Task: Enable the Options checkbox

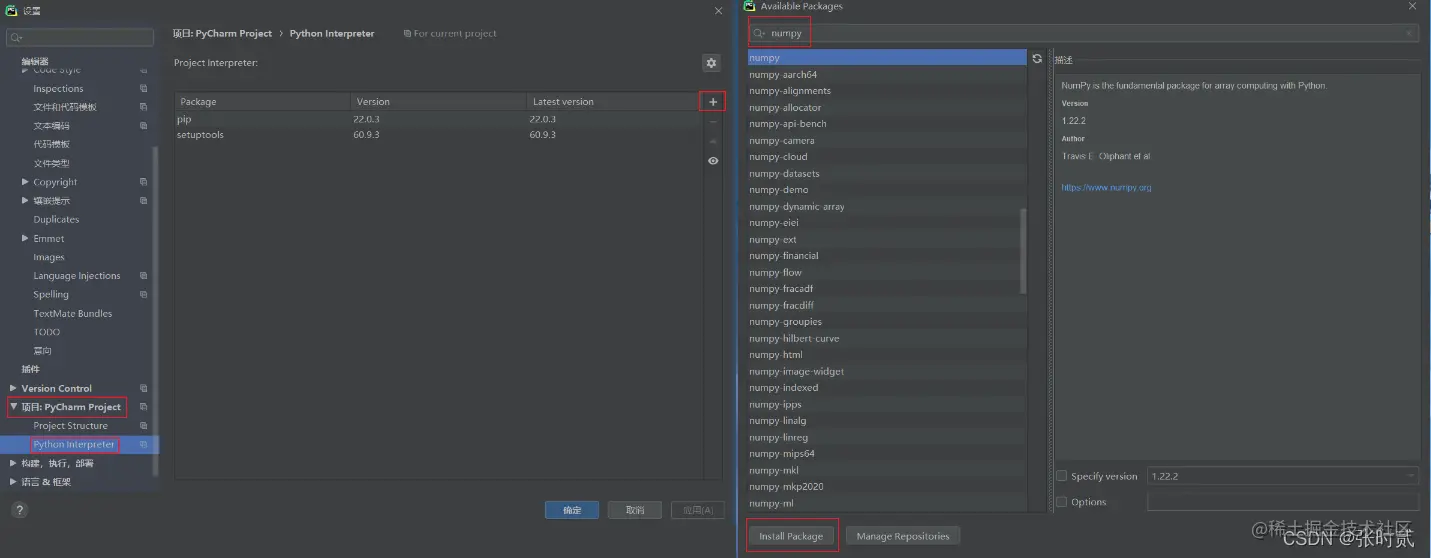Action: coord(1062,502)
